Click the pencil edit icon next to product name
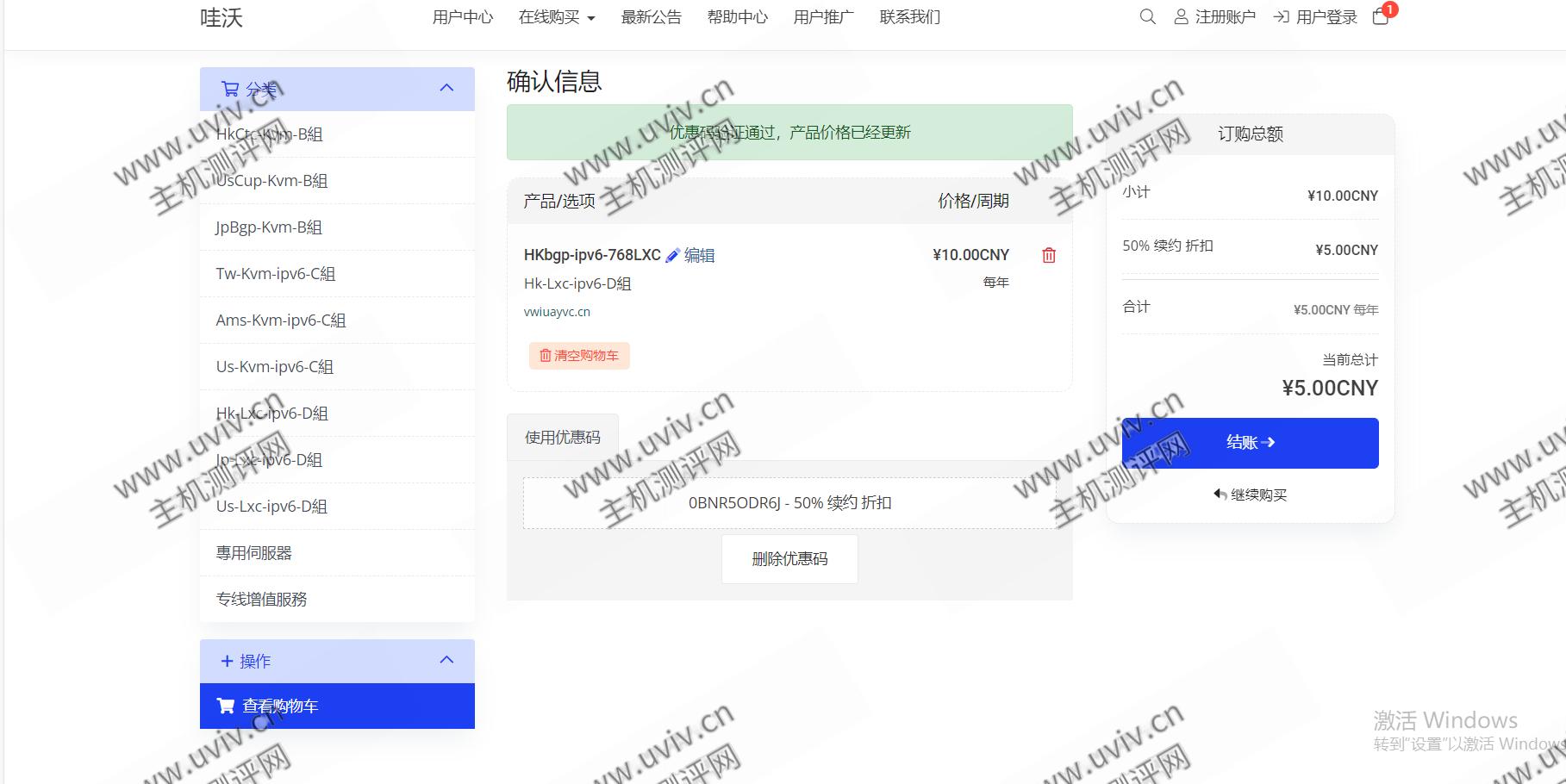Image resolution: width=1566 pixels, height=784 pixels. point(673,256)
